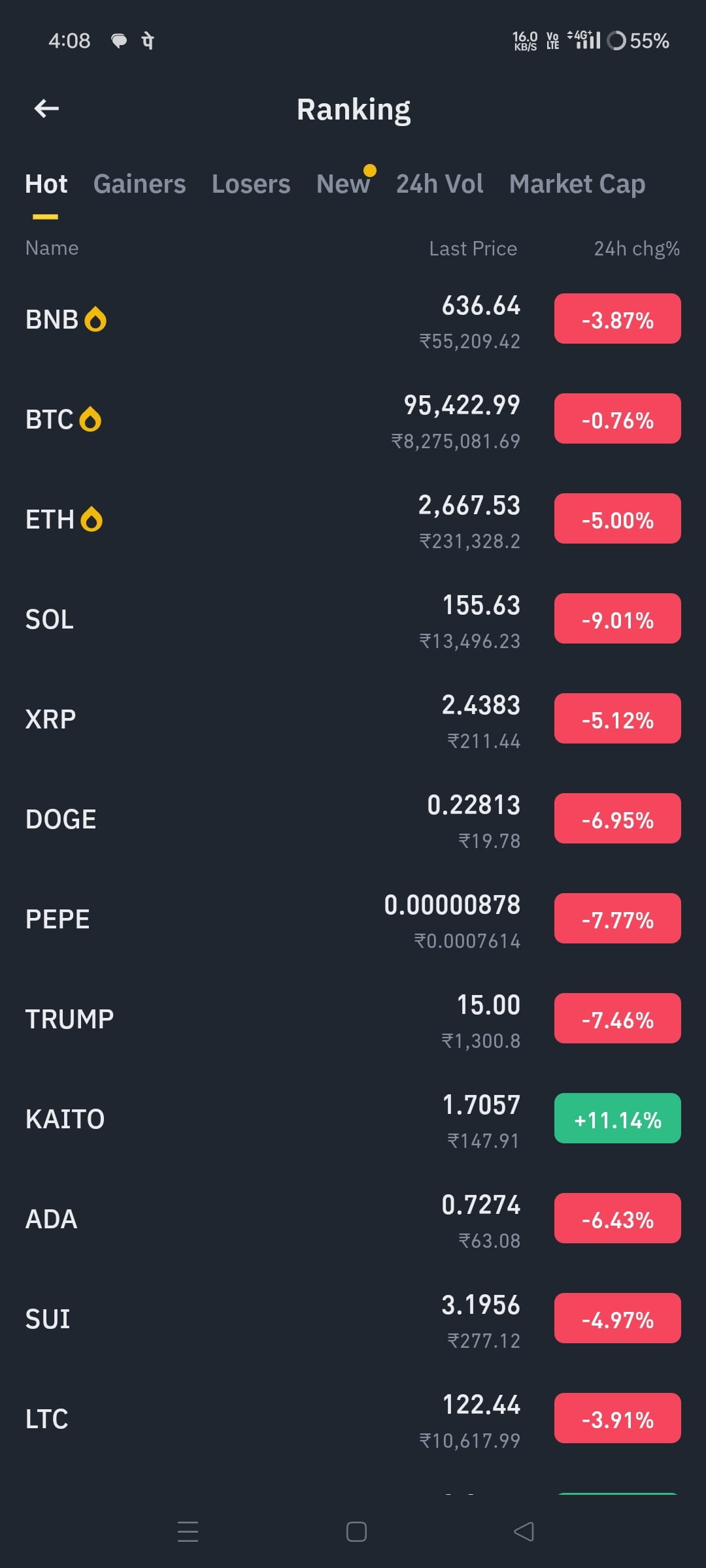Switch to the Losers tab
The height and width of the screenshot is (1568, 706).
point(251,184)
